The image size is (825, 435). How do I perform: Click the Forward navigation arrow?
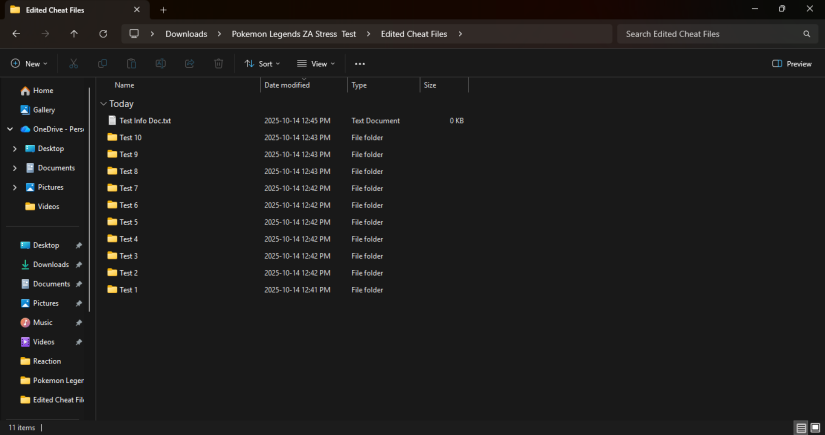pos(45,34)
